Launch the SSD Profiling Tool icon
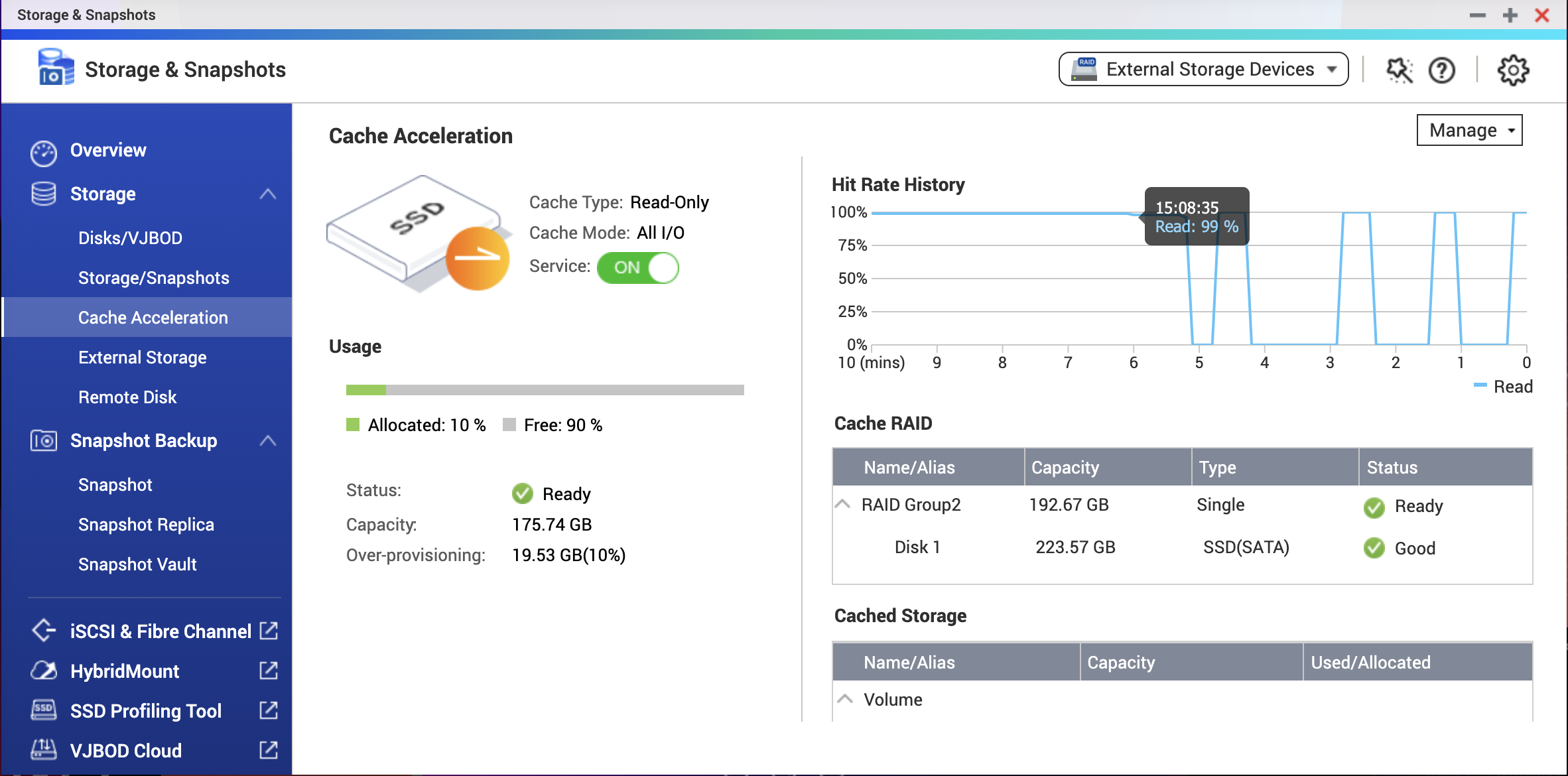Viewport: 1568px width, 776px height. coord(42,710)
